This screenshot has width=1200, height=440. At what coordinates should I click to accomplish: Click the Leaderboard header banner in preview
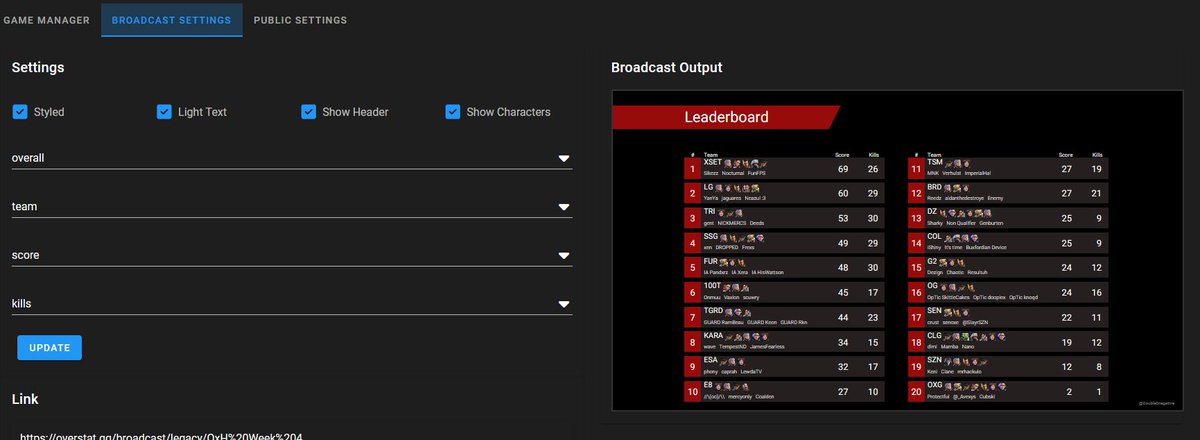click(x=726, y=117)
